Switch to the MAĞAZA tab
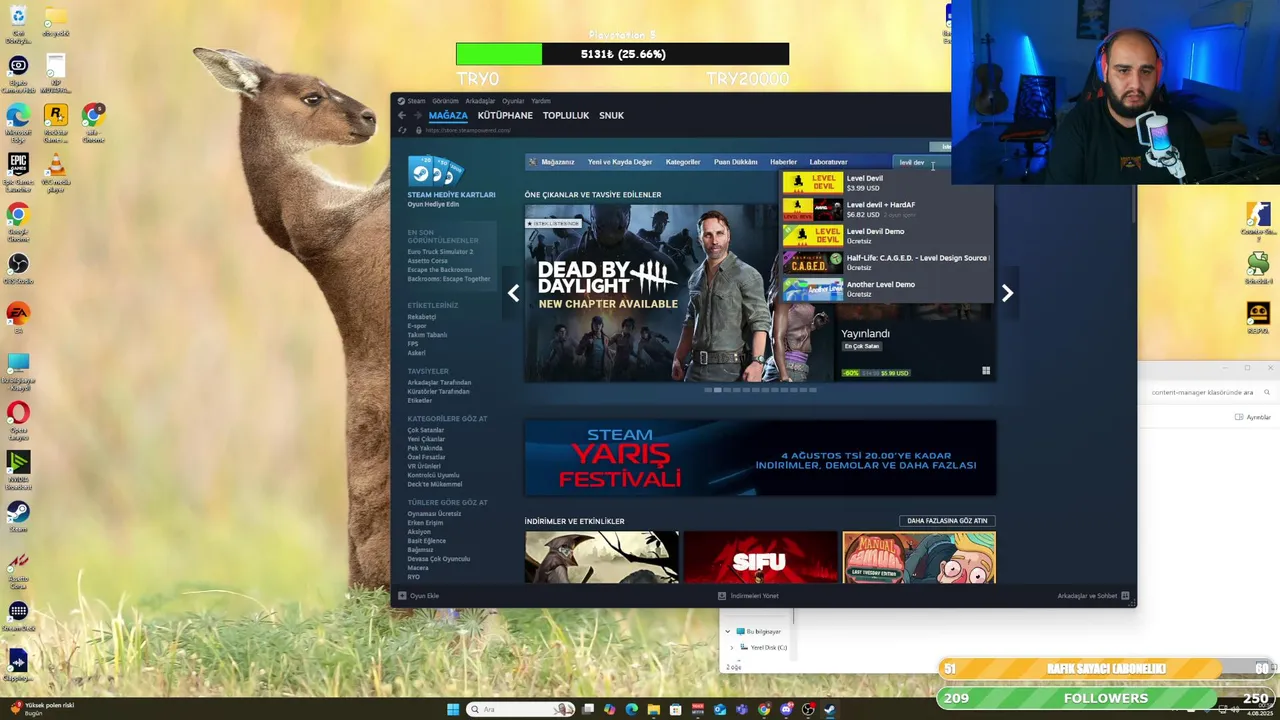The height and width of the screenshot is (720, 1280). pos(448,115)
